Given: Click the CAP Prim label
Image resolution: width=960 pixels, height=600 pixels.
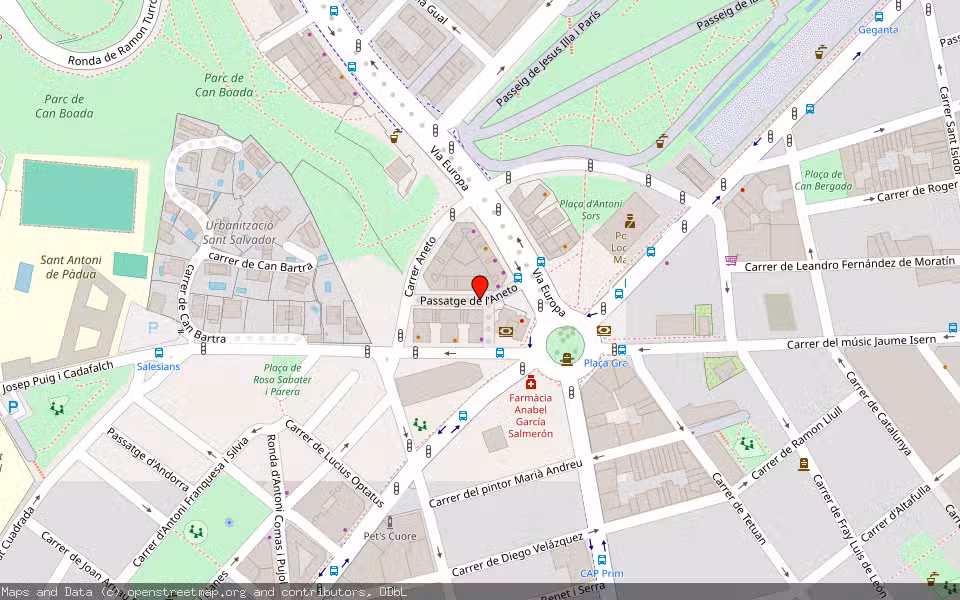Looking at the screenshot, I should tap(603, 573).
